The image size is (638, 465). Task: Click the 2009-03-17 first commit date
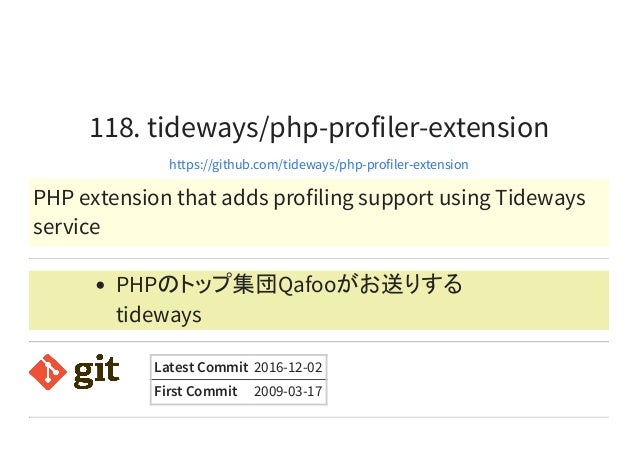click(x=288, y=391)
